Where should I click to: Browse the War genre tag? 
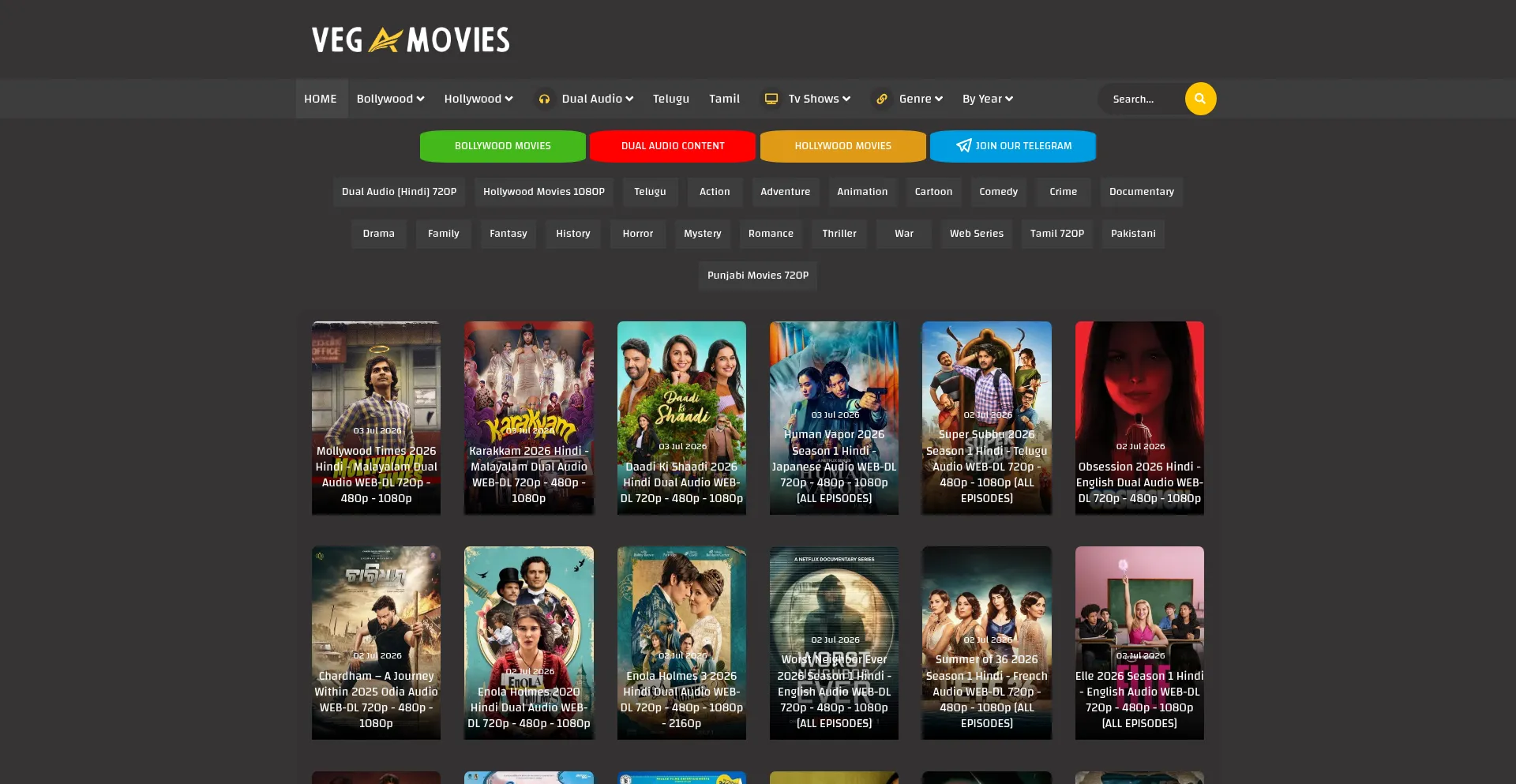tap(903, 234)
